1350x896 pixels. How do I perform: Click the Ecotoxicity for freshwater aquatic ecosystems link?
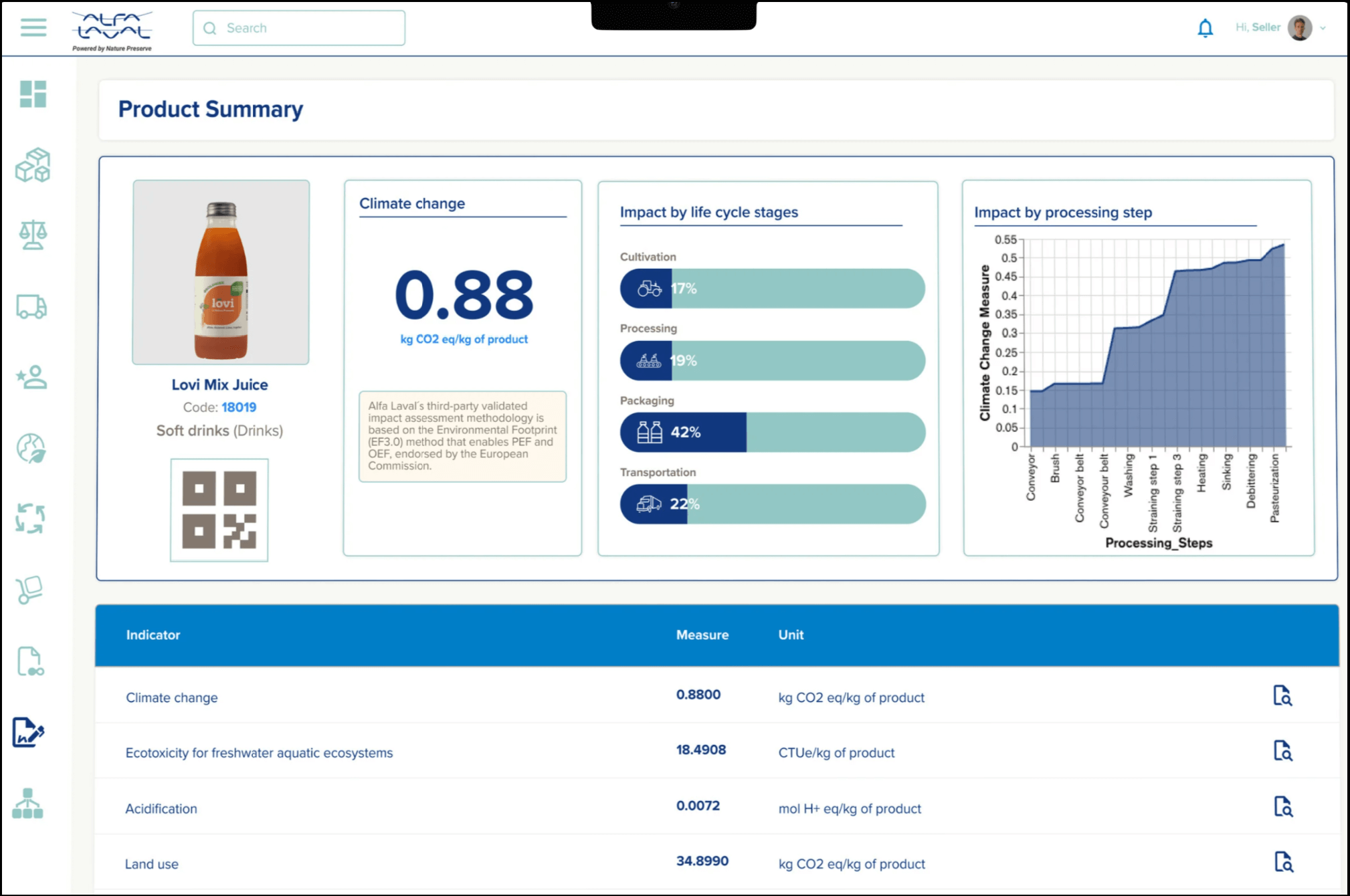tap(259, 753)
